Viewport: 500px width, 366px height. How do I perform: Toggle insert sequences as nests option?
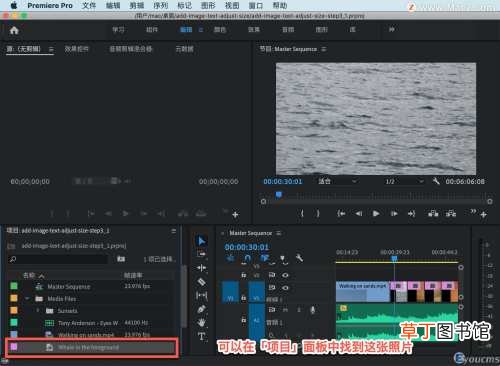tap(230, 258)
